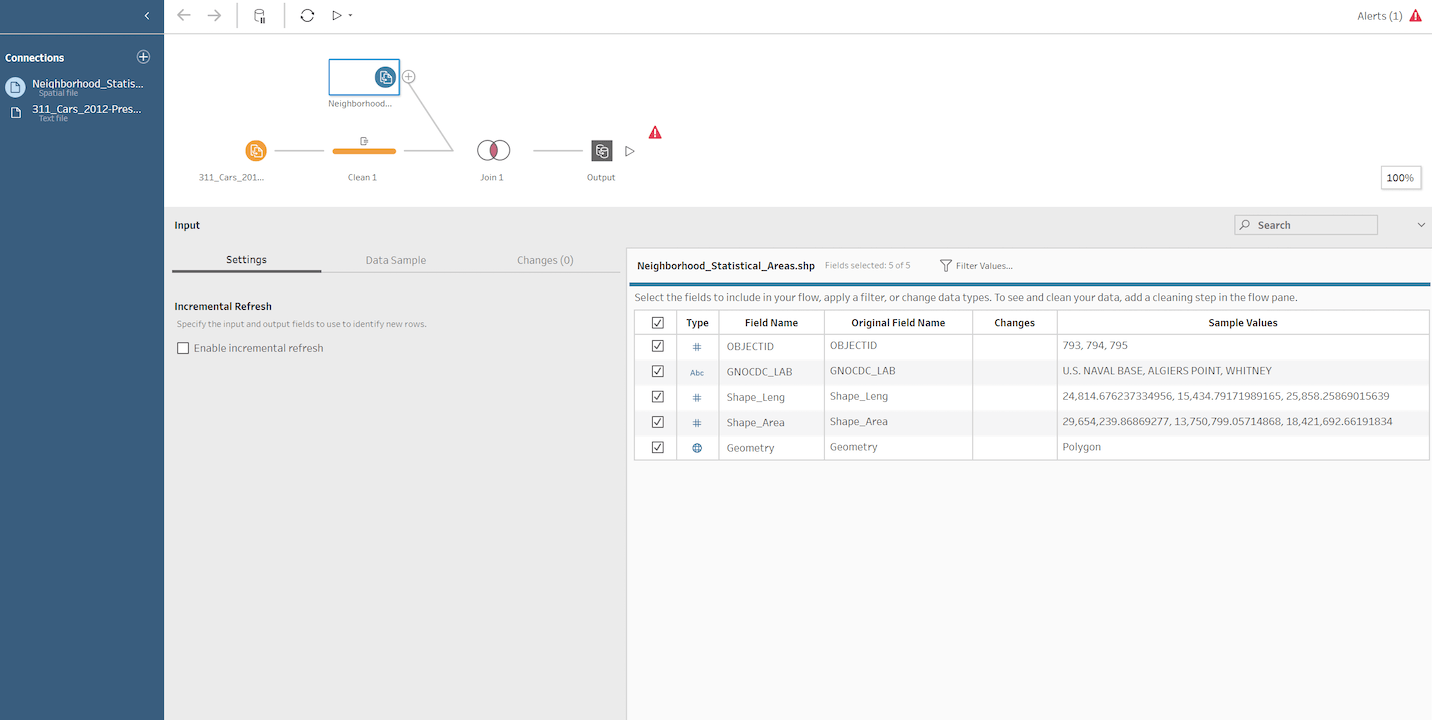This screenshot has width=1432, height=720.
Task: Click U.S. NAVAL BASE sample values cell
Action: 1167,371
